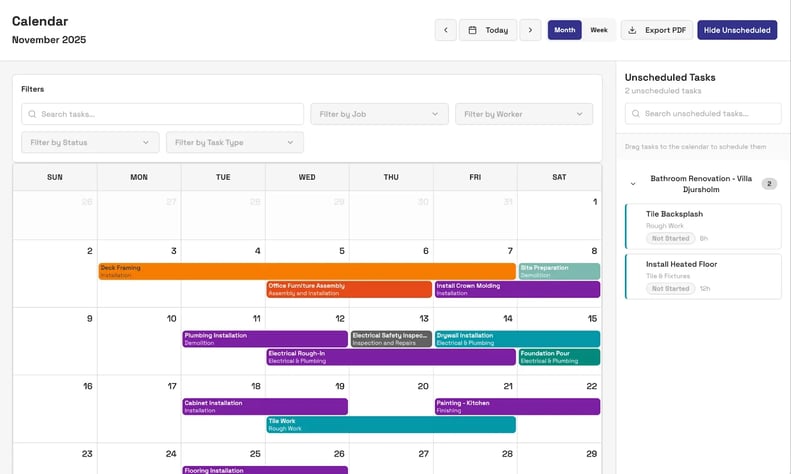Focus the Search unscheduled tasks field
The image size is (791, 474).
(703, 113)
